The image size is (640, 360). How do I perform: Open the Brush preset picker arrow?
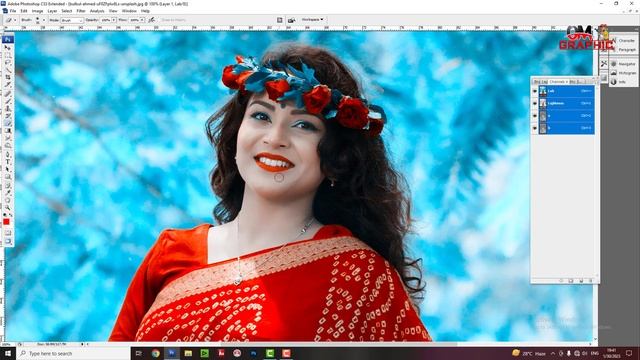coord(44,20)
